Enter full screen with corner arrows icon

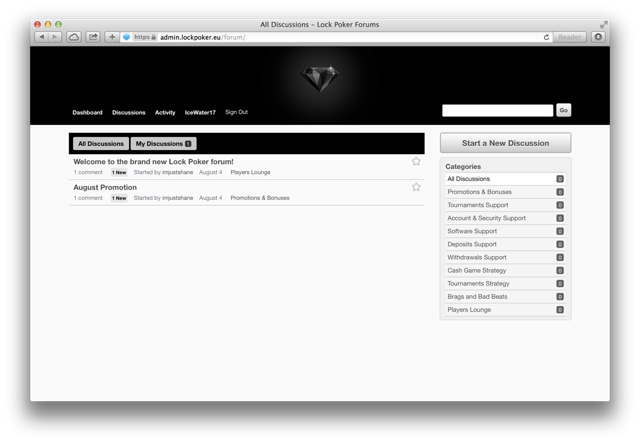point(604,24)
